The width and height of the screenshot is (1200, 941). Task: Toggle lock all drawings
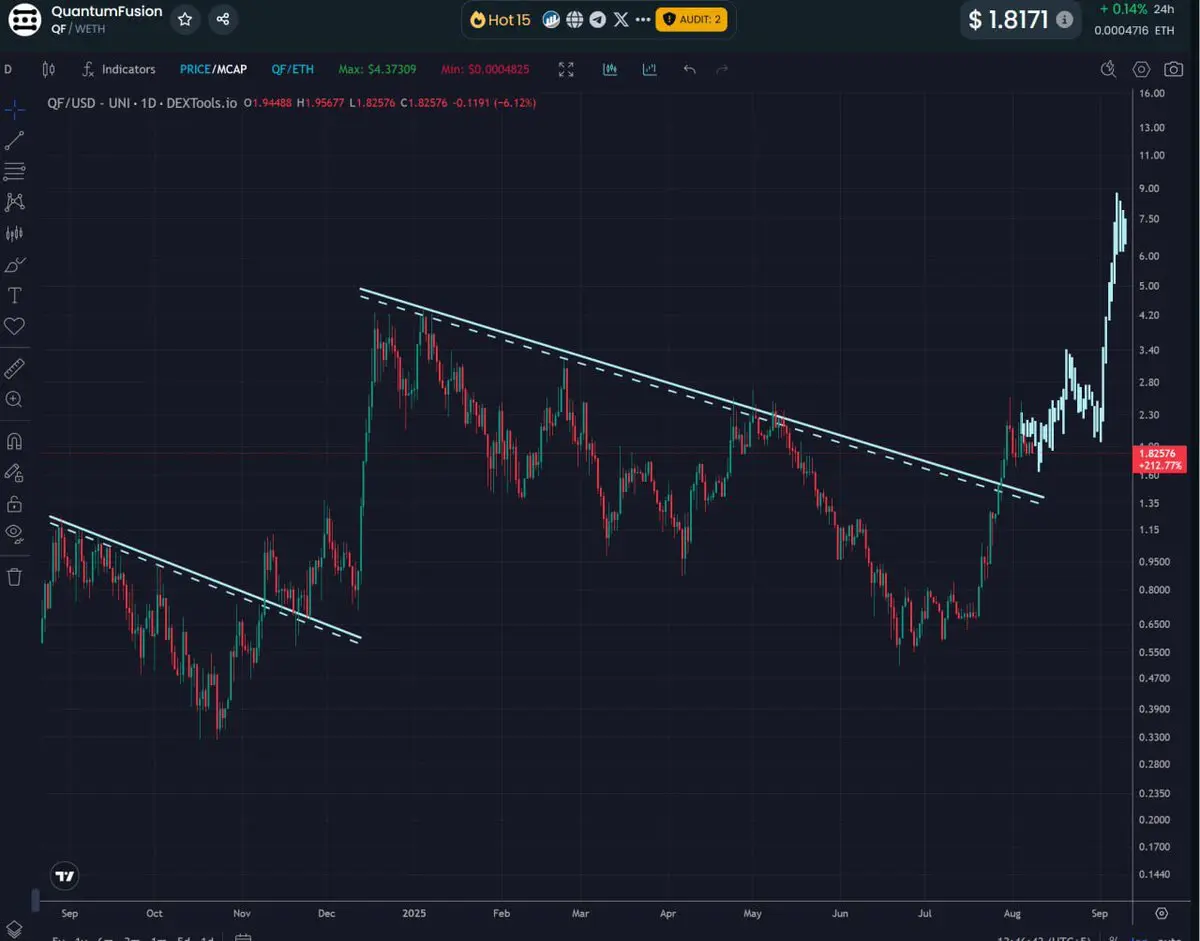point(14,503)
